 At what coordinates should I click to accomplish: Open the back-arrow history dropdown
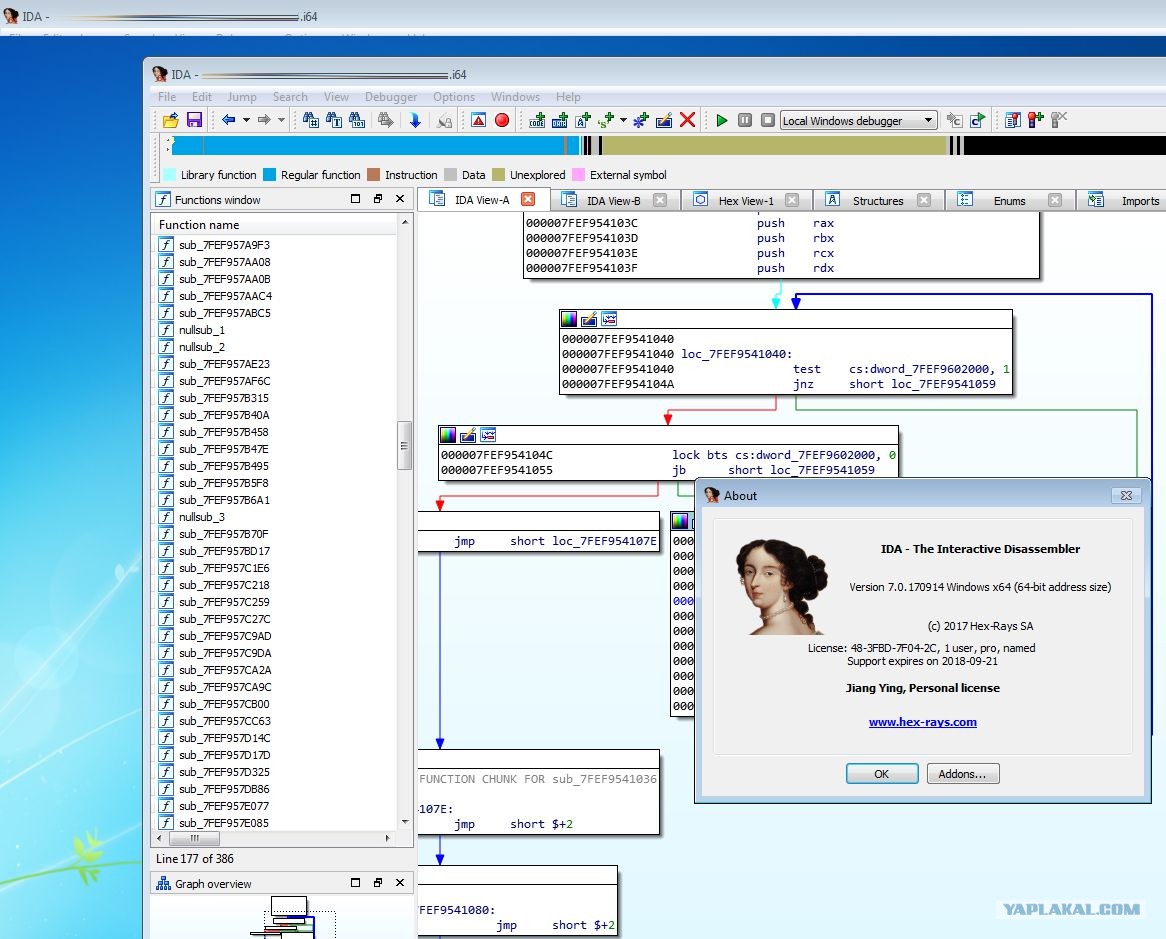(x=246, y=120)
